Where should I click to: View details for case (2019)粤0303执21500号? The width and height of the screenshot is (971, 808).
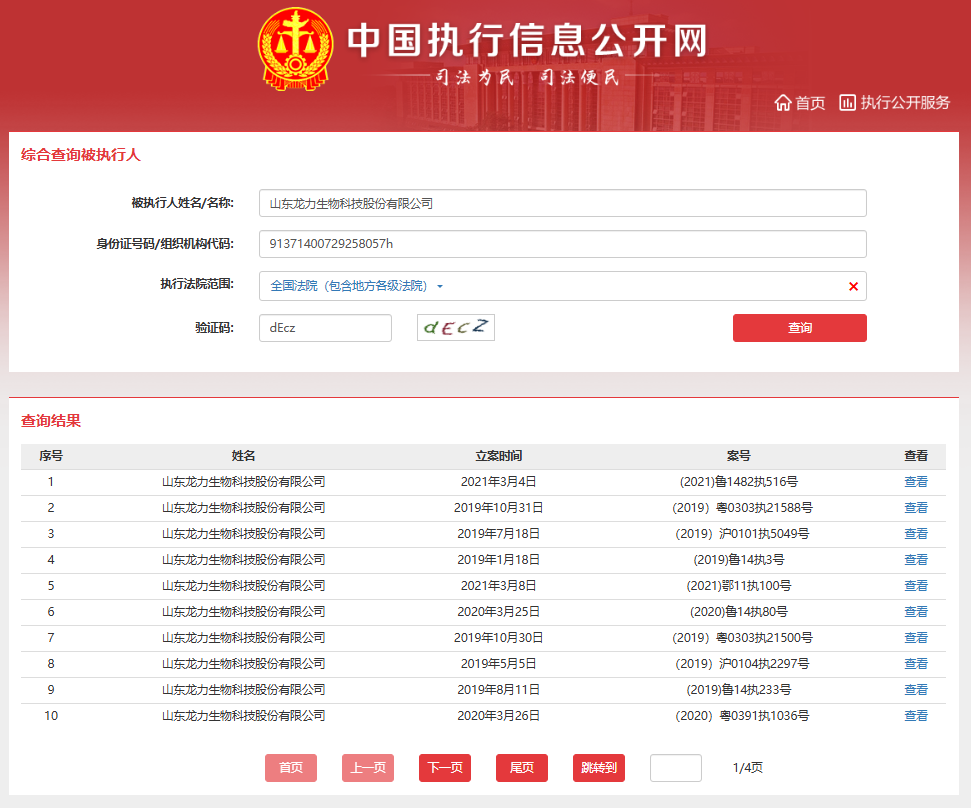click(915, 638)
